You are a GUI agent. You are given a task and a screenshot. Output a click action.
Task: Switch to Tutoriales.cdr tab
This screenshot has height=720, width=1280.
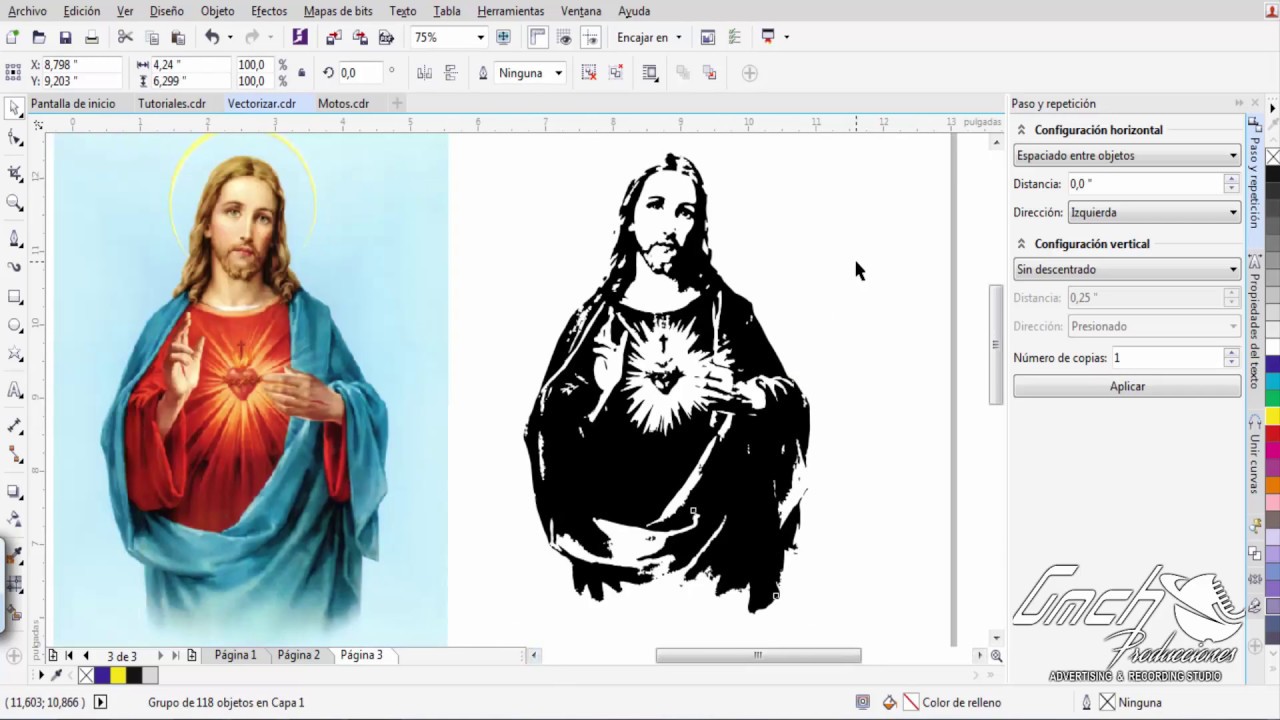click(172, 103)
